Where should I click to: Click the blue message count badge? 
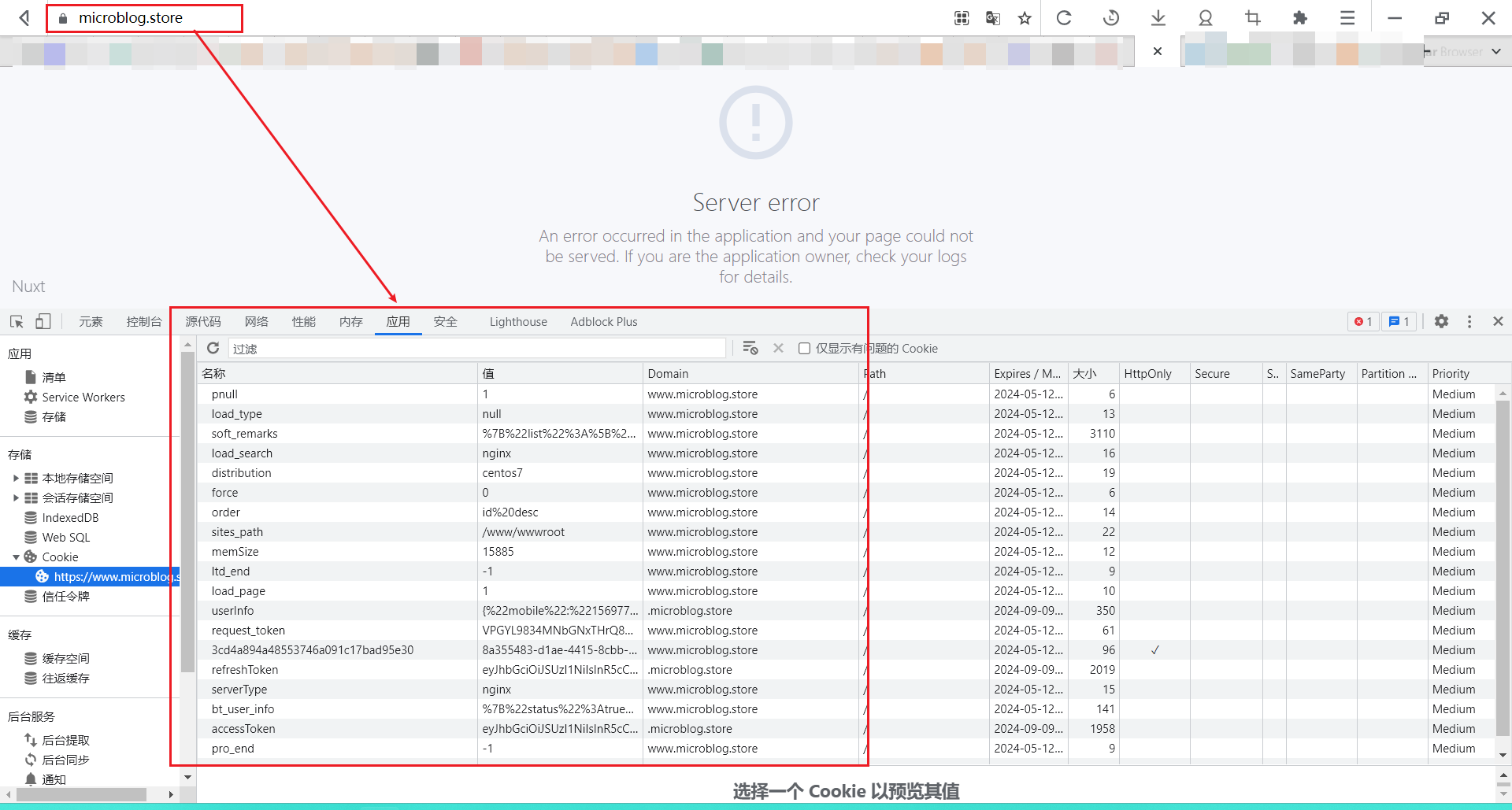pyautogui.click(x=1399, y=321)
